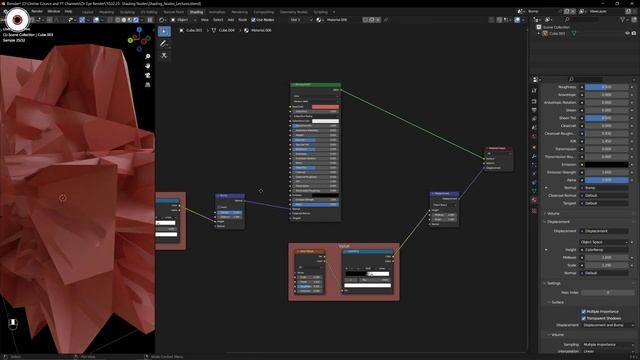Disable Cube.003 in renders camera icon

pos(634,33)
